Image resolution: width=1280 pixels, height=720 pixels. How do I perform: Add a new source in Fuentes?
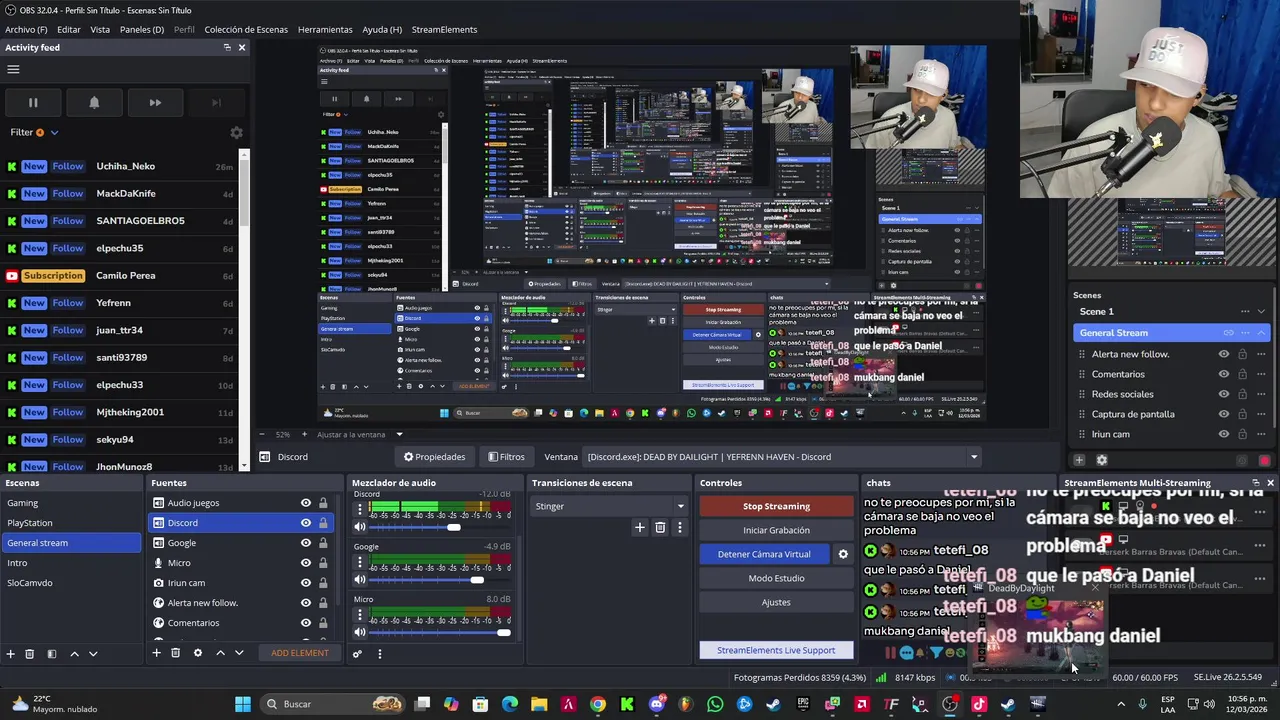pos(156,653)
